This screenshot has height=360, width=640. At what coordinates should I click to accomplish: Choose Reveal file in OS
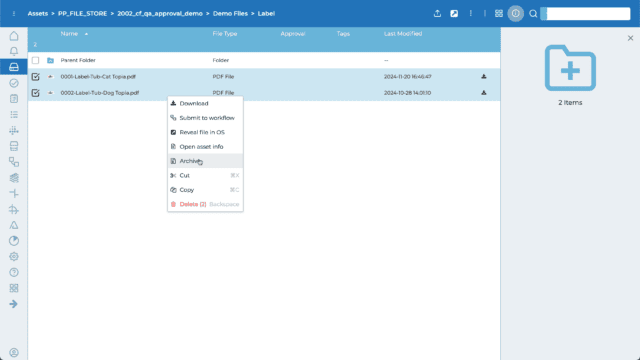point(205,132)
